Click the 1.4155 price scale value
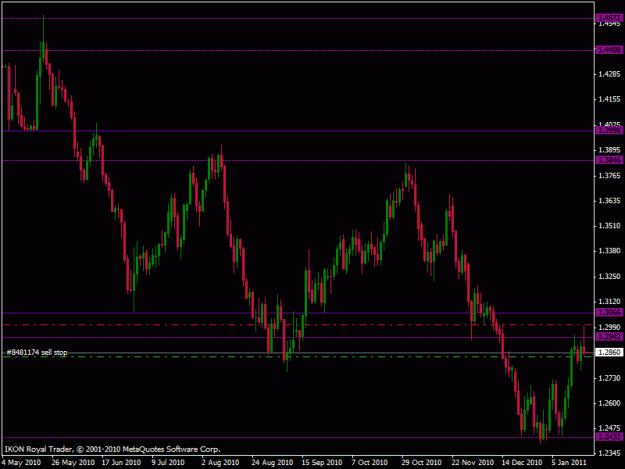Screen dimensions: 625x469 point(609,99)
